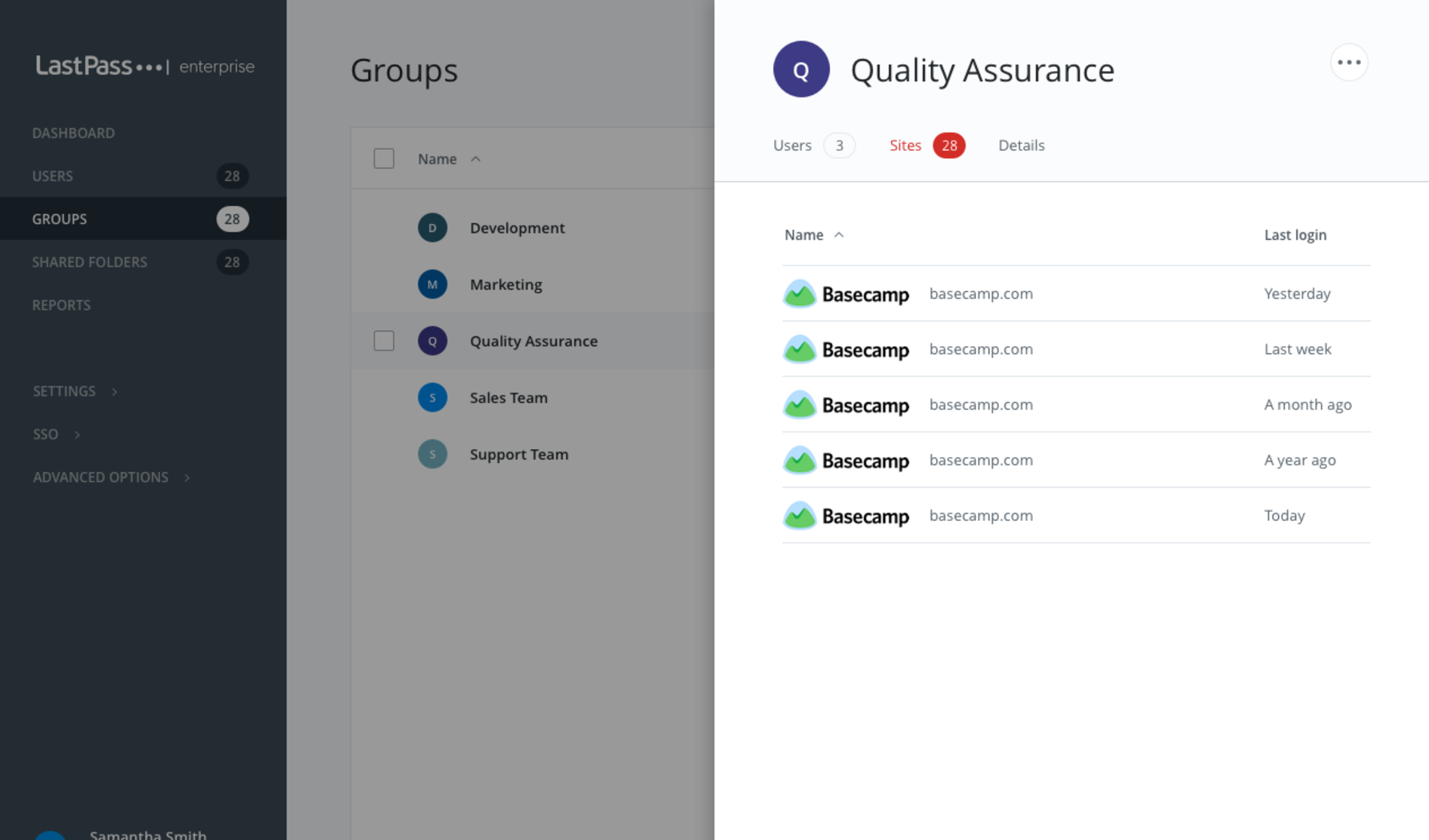Click the Development group D avatar
The height and width of the screenshot is (840, 1429).
(x=432, y=228)
